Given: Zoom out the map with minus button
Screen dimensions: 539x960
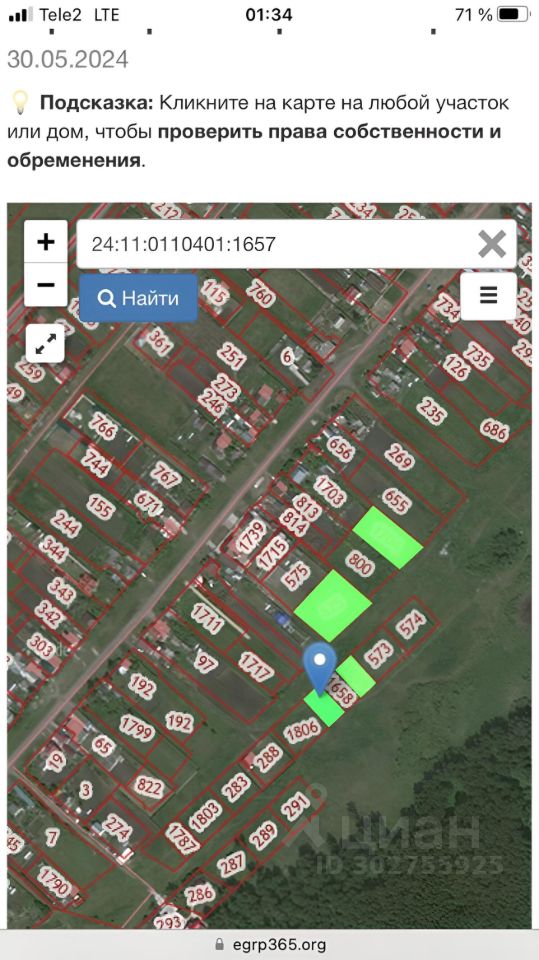Looking at the screenshot, I should pos(46,285).
